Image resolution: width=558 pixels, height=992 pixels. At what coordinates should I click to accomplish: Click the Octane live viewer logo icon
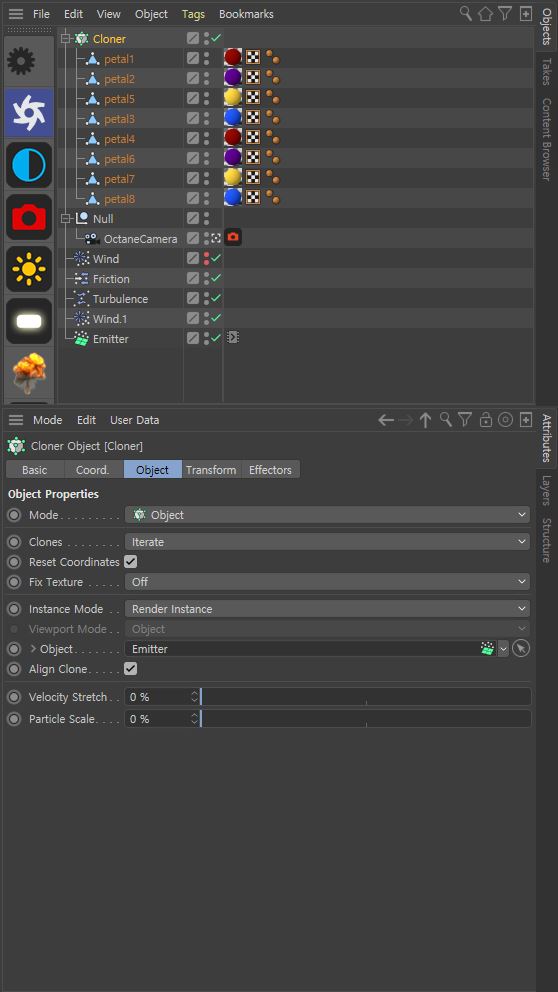pos(29,113)
